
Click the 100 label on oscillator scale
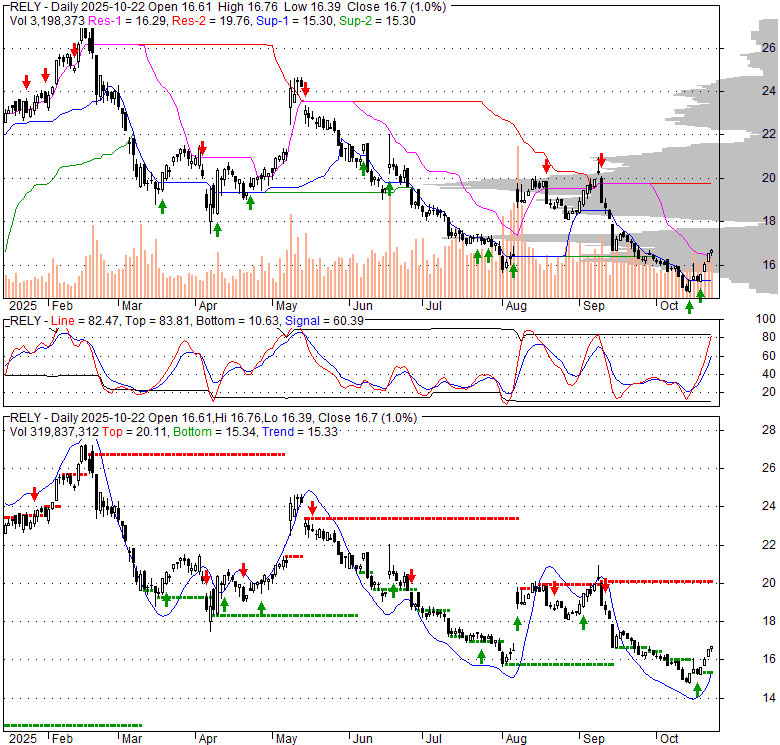click(x=766, y=319)
